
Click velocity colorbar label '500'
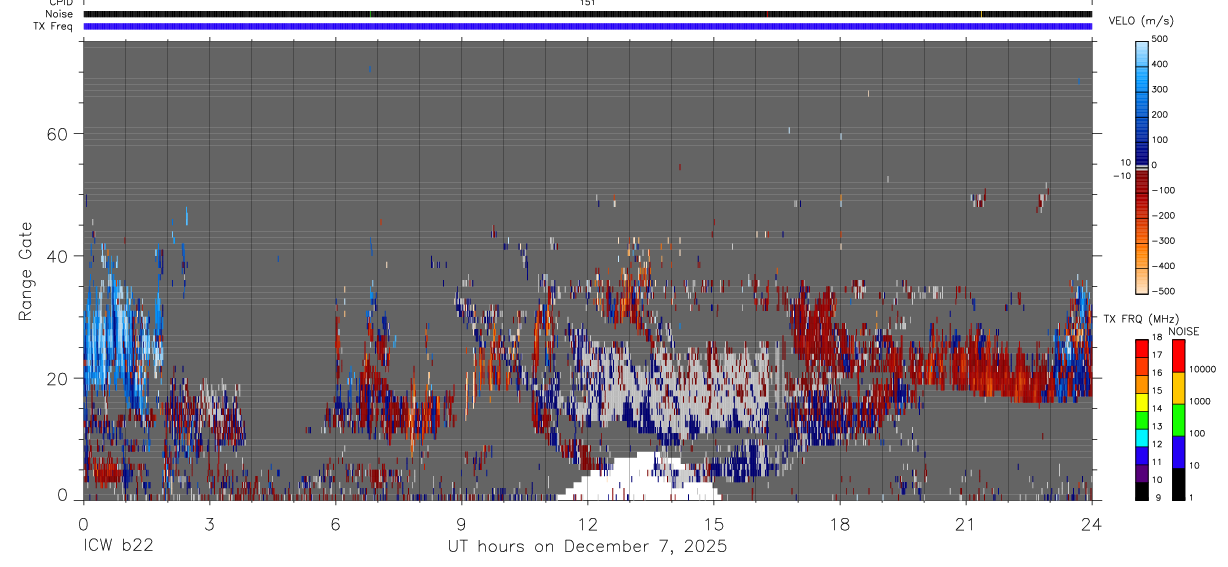coord(1160,39)
